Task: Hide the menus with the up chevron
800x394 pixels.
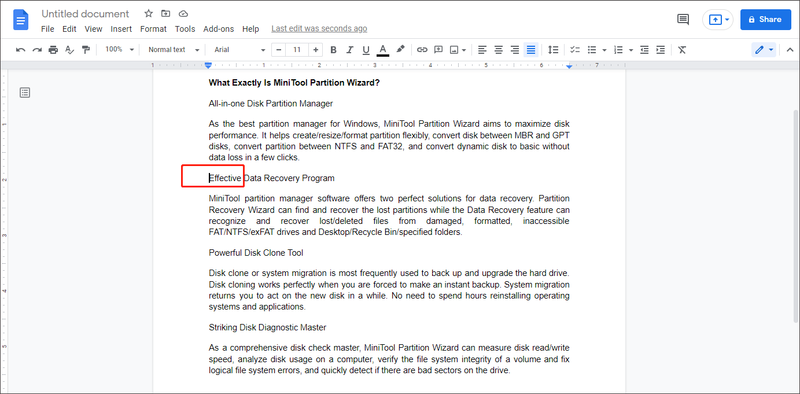Action: (790, 50)
